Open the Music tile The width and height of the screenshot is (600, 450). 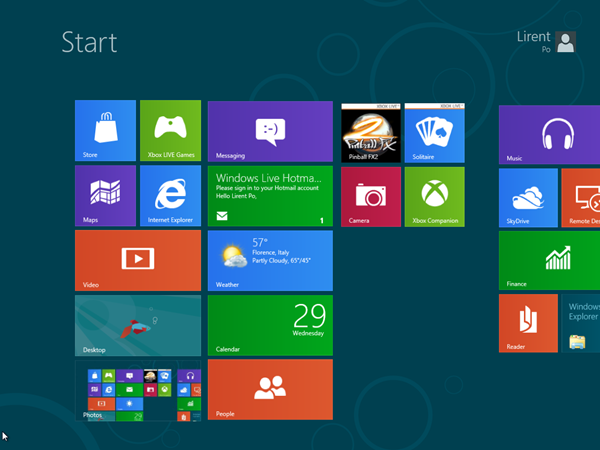[x=549, y=135]
